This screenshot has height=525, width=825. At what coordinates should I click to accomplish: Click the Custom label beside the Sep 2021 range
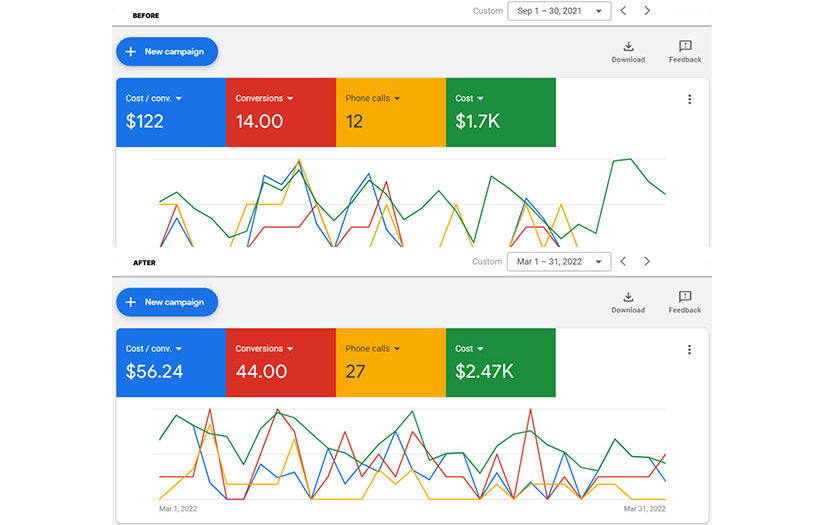coord(488,11)
